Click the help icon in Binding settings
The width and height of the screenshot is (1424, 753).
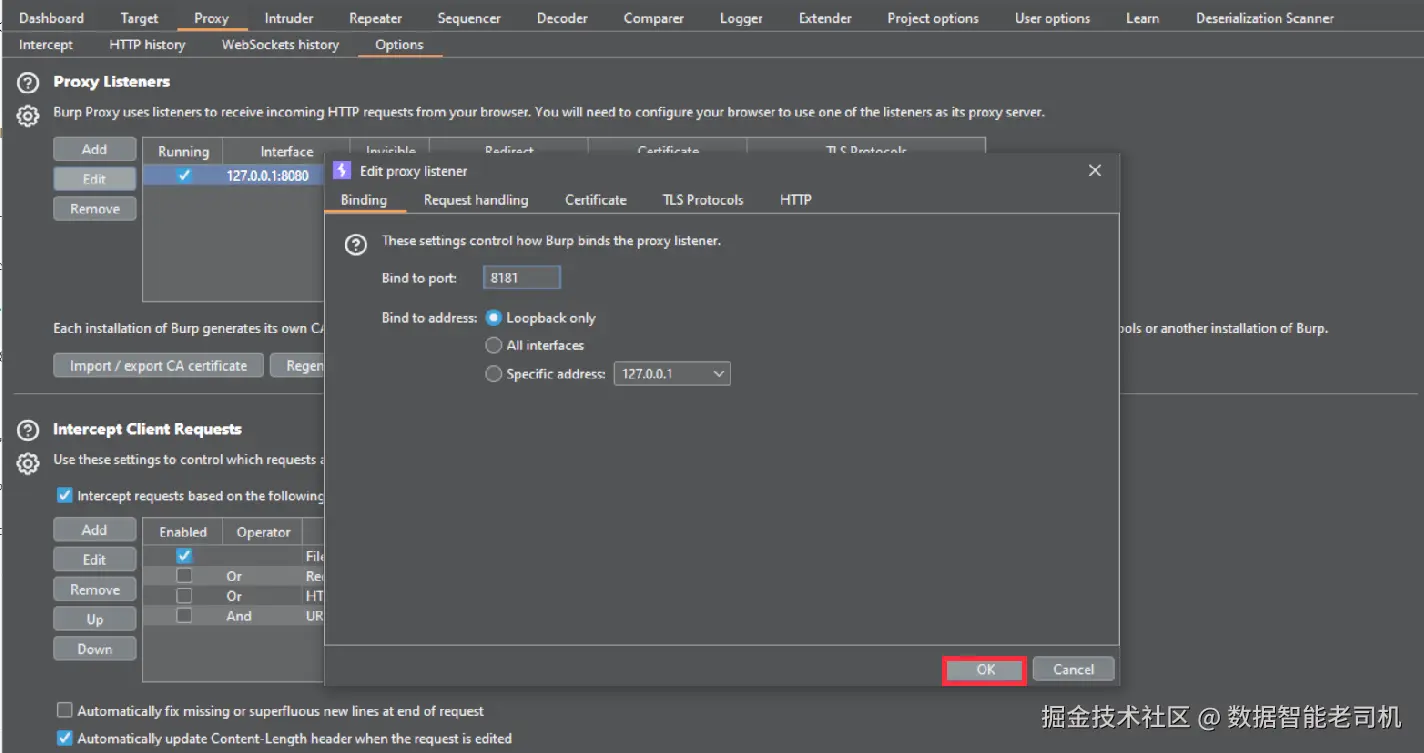[355, 245]
